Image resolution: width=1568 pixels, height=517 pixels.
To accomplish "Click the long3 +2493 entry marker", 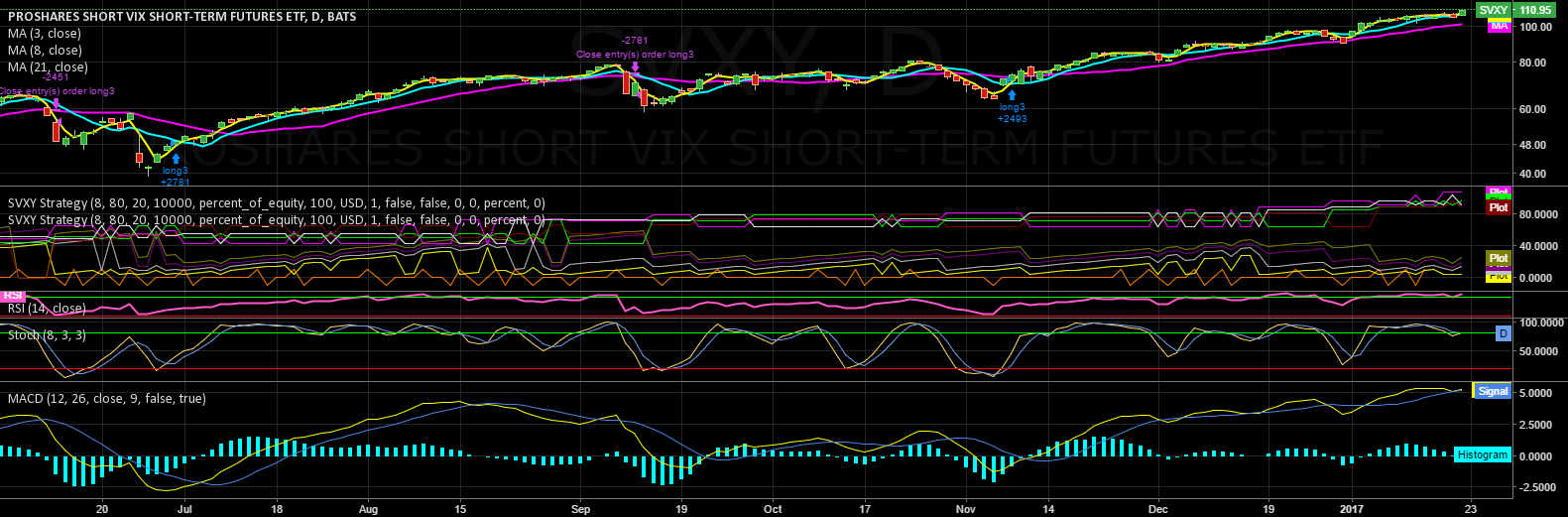I will pos(1013,113).
